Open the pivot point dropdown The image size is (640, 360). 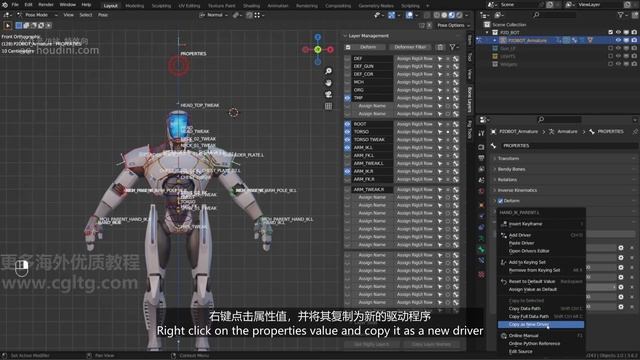point(237,15)
